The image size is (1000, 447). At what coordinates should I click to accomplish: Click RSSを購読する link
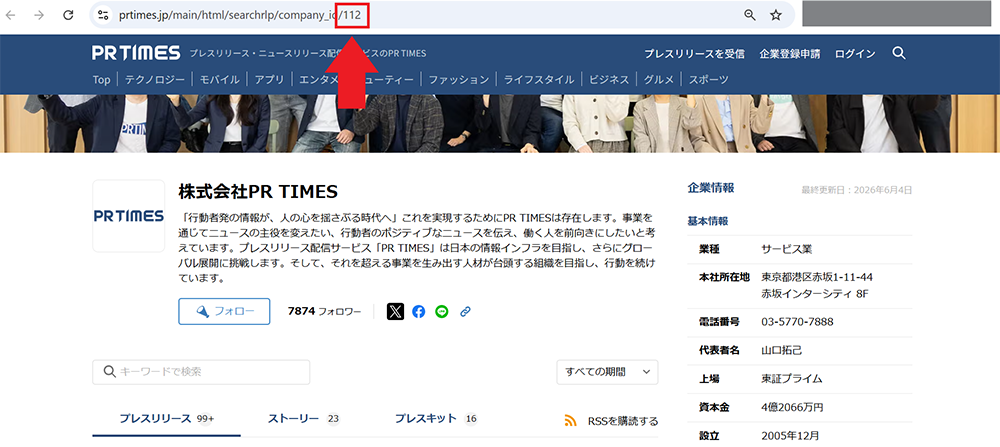tap(622, 421)
